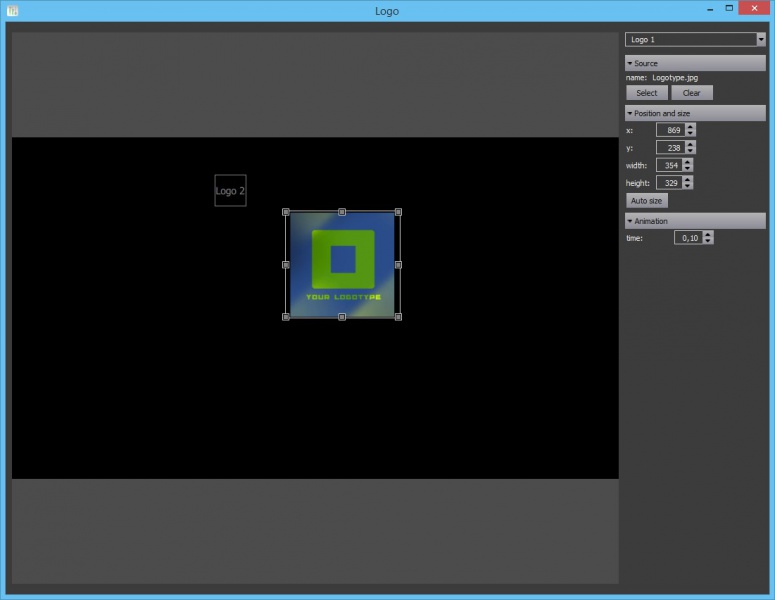Click the animation time input field
The height and width of the screenshot is (600, 775).
(689, 238)
